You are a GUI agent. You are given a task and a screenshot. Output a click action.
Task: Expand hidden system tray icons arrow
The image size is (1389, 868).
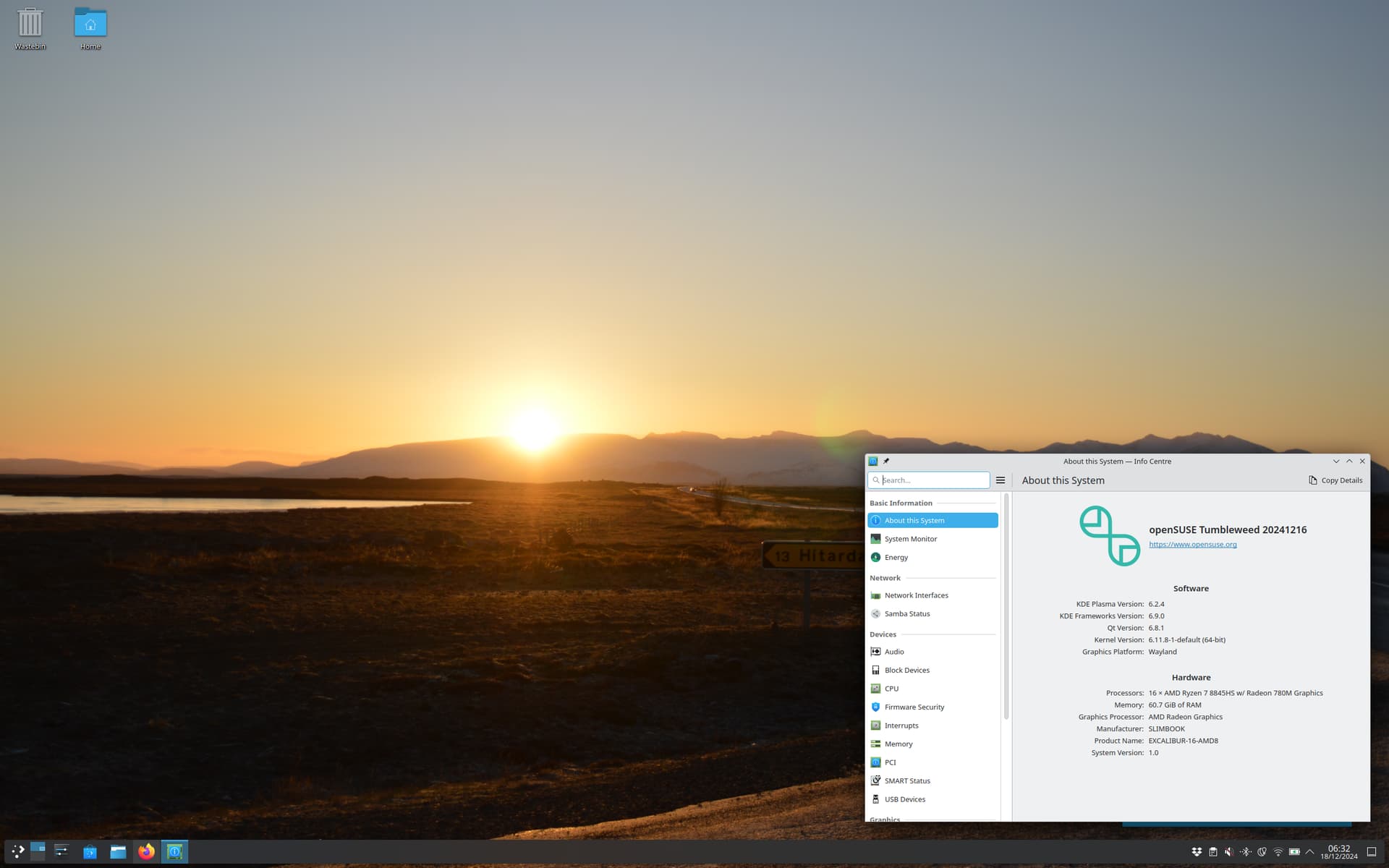click(1309, 852)
